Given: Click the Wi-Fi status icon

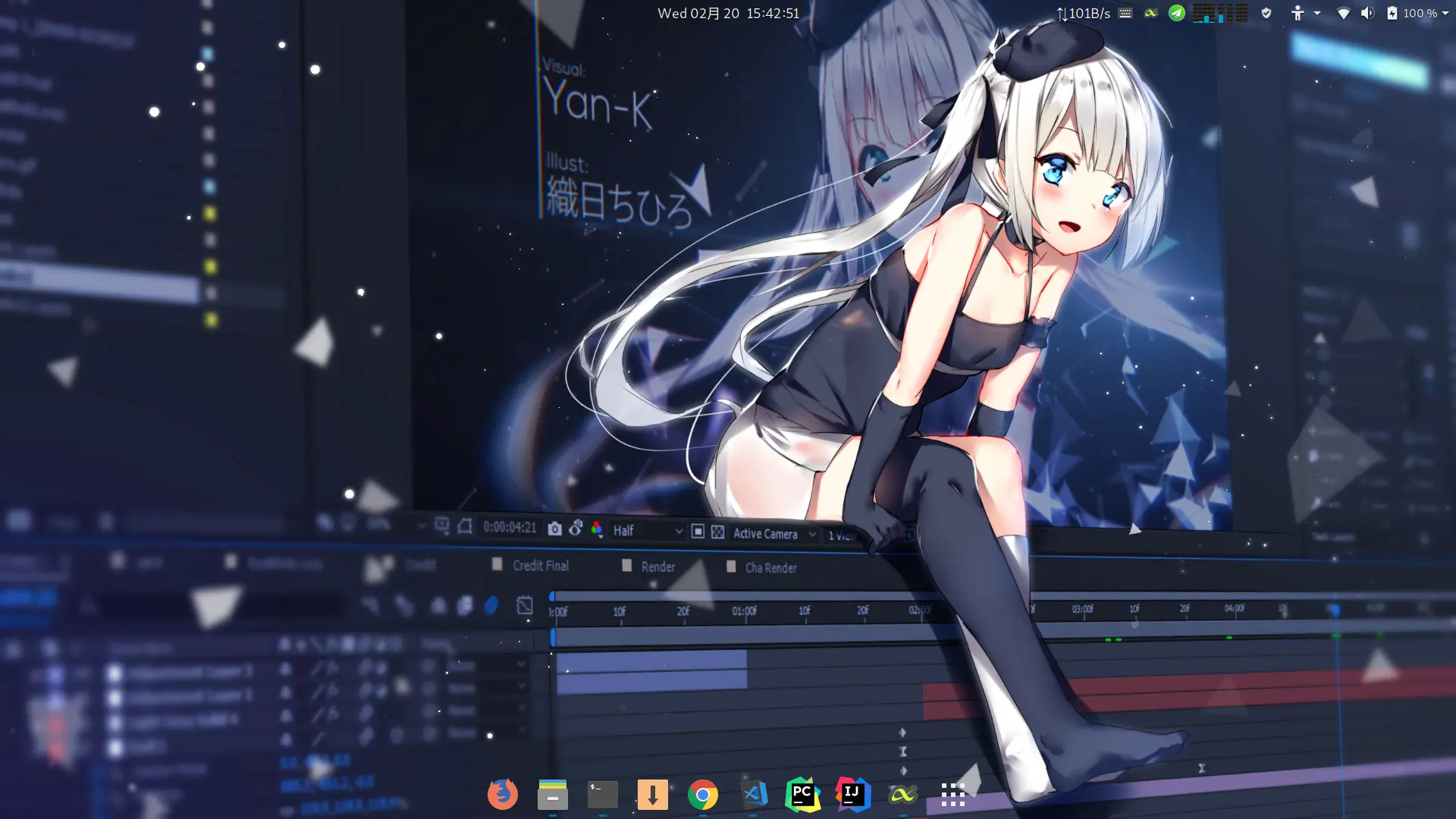Looking at the screenshot, I should [x=1343, y=13].
